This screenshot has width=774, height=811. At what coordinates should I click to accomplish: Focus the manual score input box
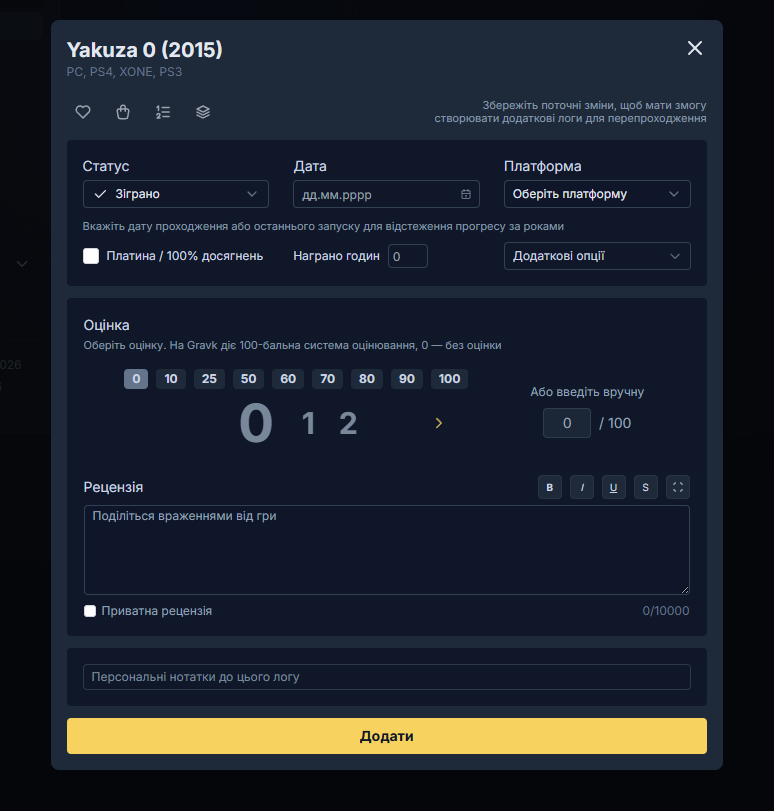tap(567, 423)
